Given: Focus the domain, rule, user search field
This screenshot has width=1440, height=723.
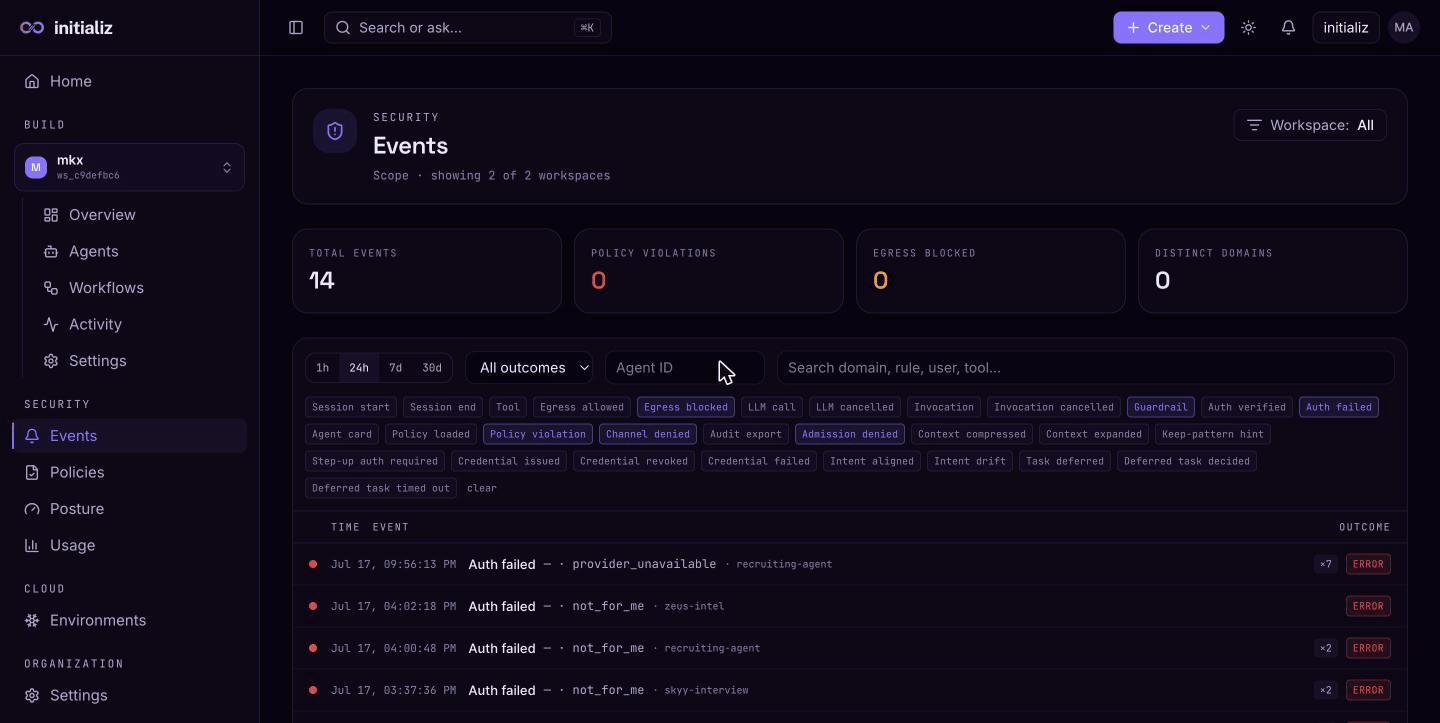Looking at the screenshot, I should point(1086,368).
